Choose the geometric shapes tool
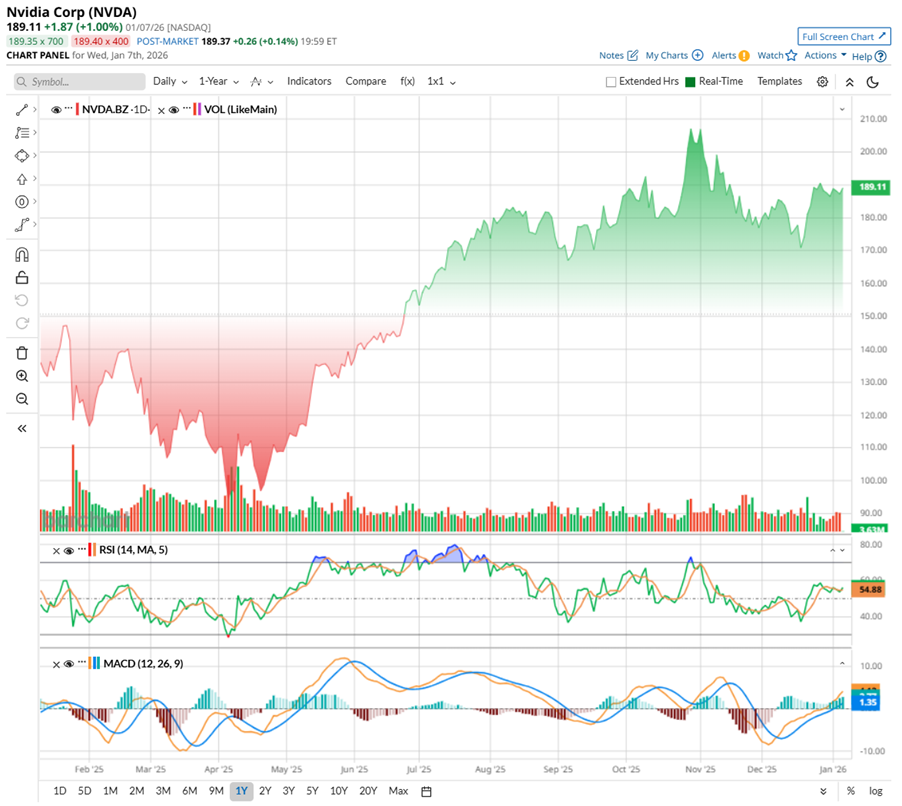The width and height of the screenshot is (902, 806). pos(22,156)
